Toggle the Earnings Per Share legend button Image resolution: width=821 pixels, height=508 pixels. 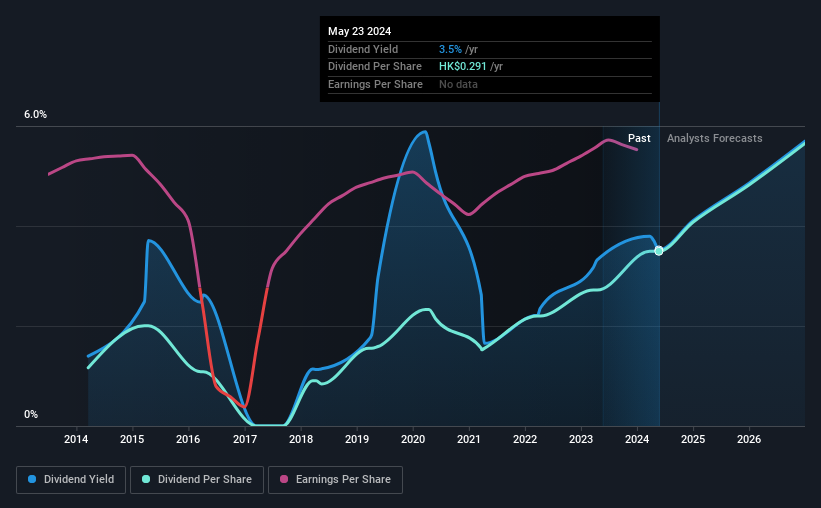[x=335, y=480]
